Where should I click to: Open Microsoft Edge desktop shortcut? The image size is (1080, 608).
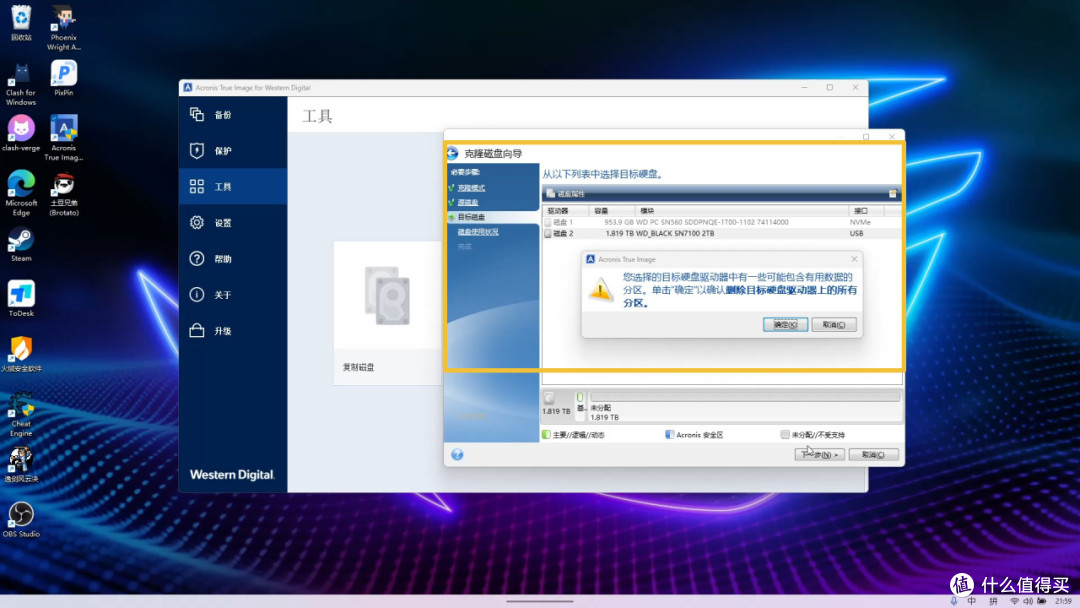21,193
